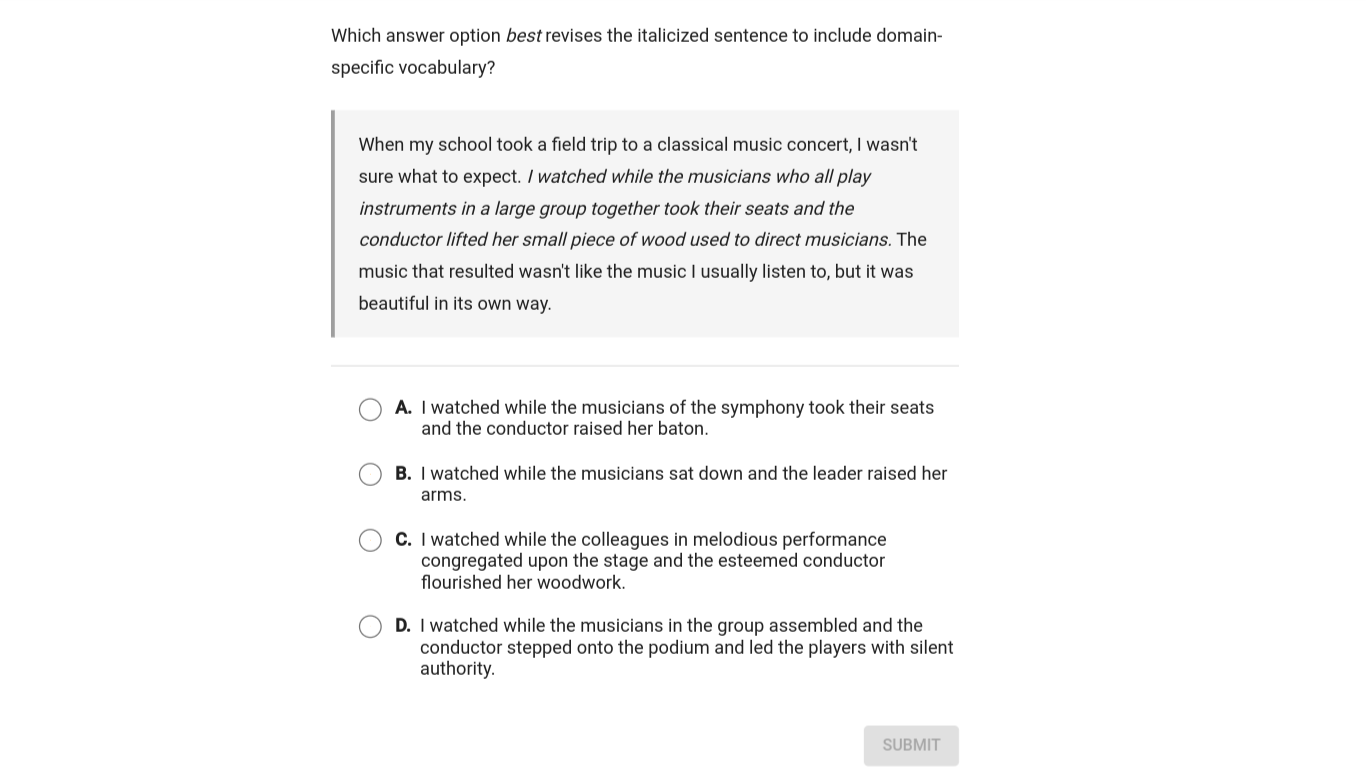This screenshot has height=768, width=1366.
Task: Mark option D's radio button
Action: pyautogui.click(x=370, y=626)
